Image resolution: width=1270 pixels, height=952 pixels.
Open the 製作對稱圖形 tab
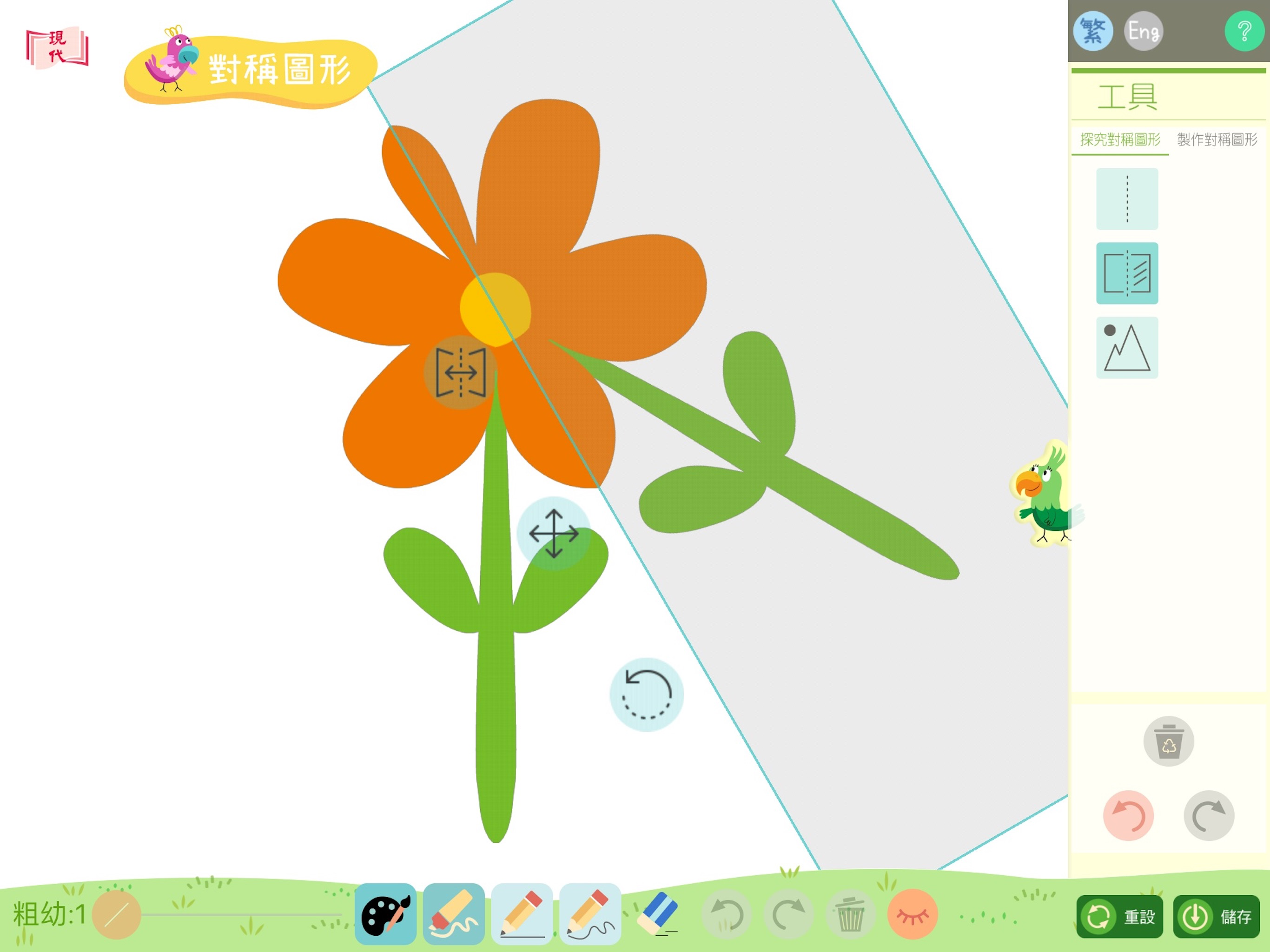pyautogui.click(x=1217, y=139)
